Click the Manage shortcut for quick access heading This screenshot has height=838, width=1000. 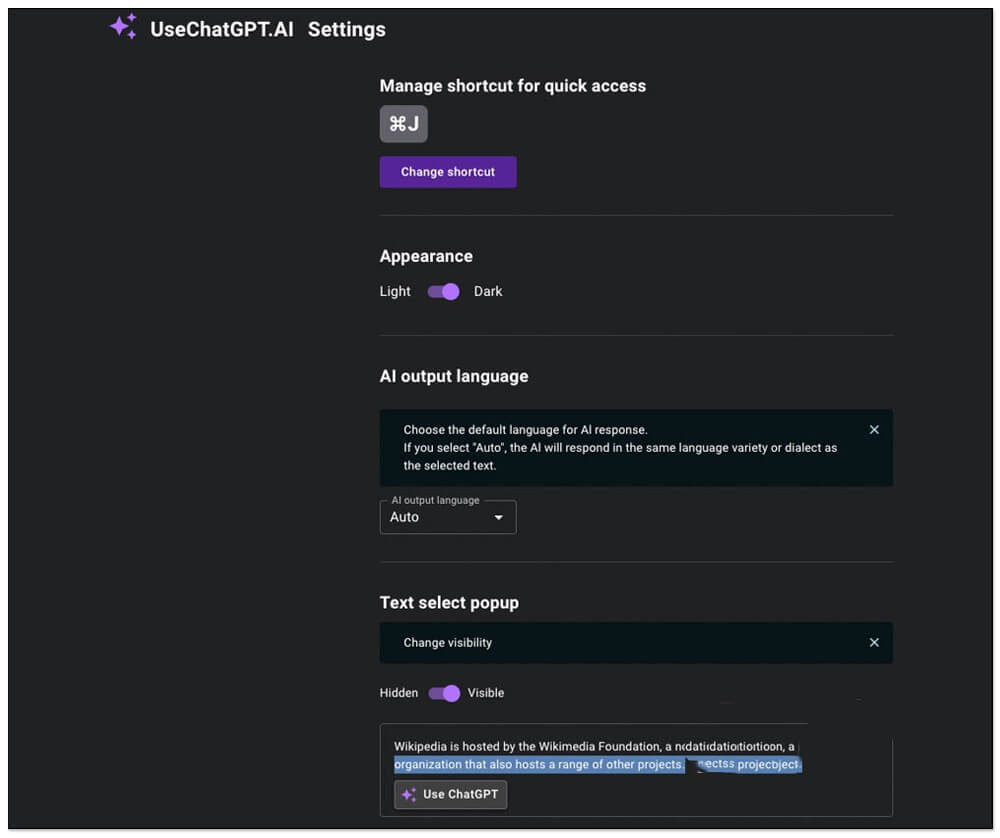click(x=513, y=86)
